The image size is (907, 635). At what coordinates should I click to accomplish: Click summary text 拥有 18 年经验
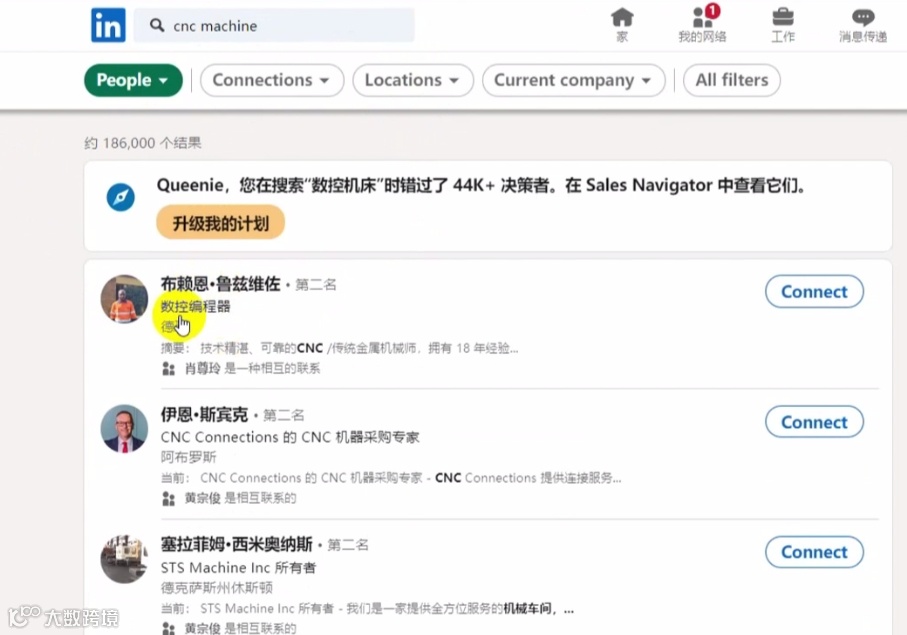(x=473, y=348)
